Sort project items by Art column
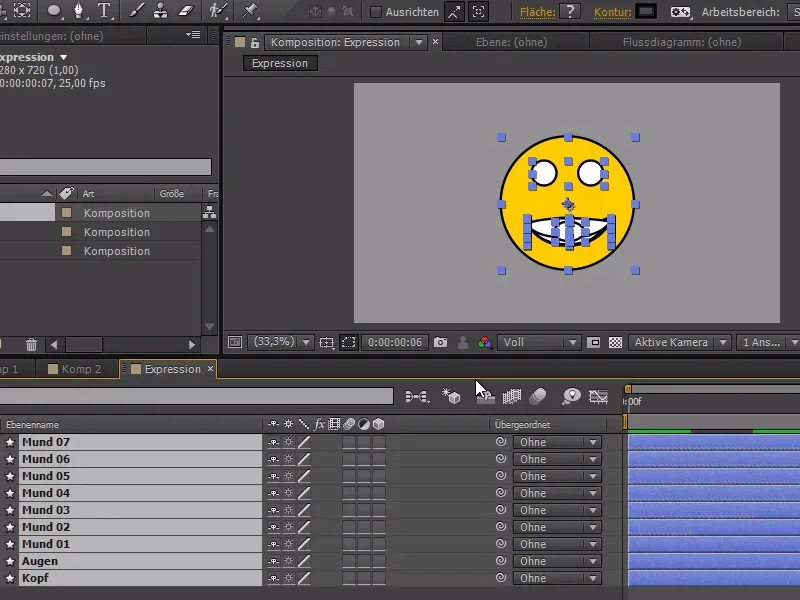This screenshot has height=600, width=800. point(88,194)
